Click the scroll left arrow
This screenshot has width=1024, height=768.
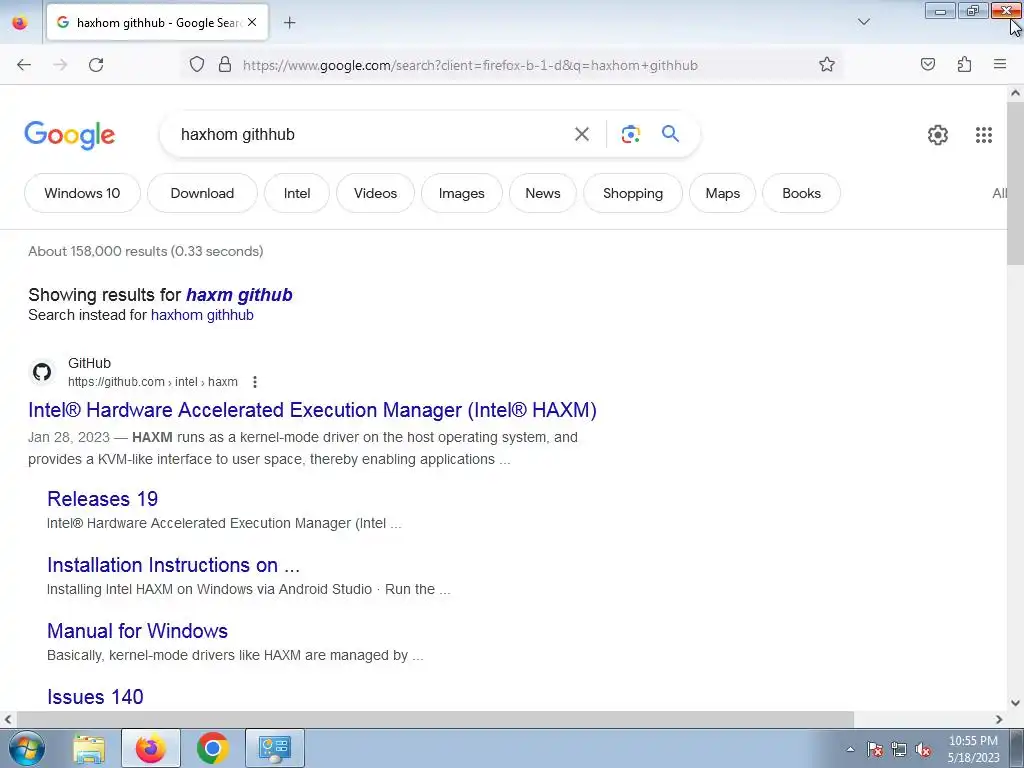coord(7,719)
